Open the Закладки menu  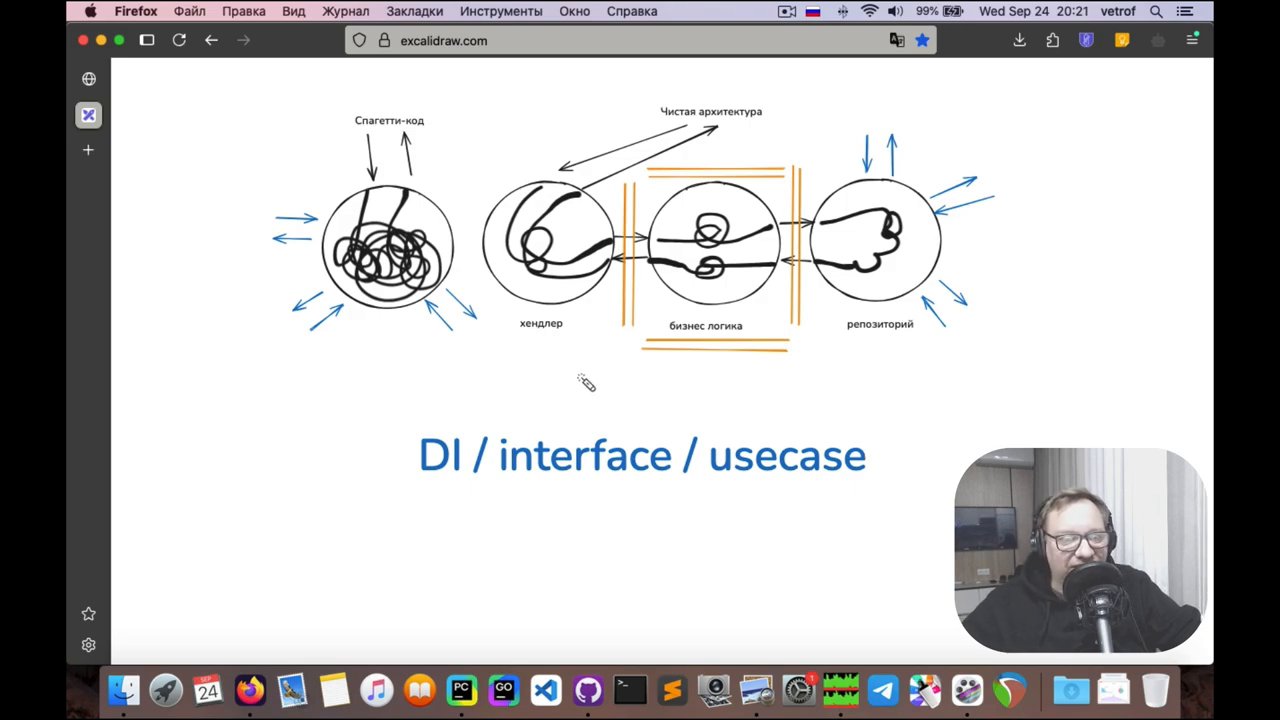coord(414,11)
